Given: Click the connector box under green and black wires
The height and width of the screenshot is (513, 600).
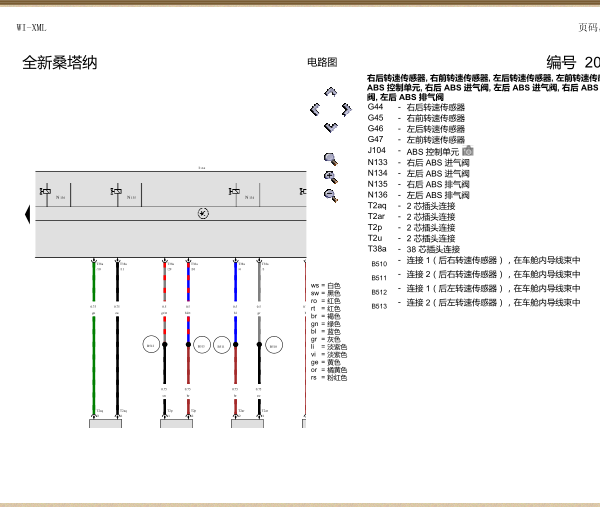Looking at the screenshot, I should (x=106, y=423).
